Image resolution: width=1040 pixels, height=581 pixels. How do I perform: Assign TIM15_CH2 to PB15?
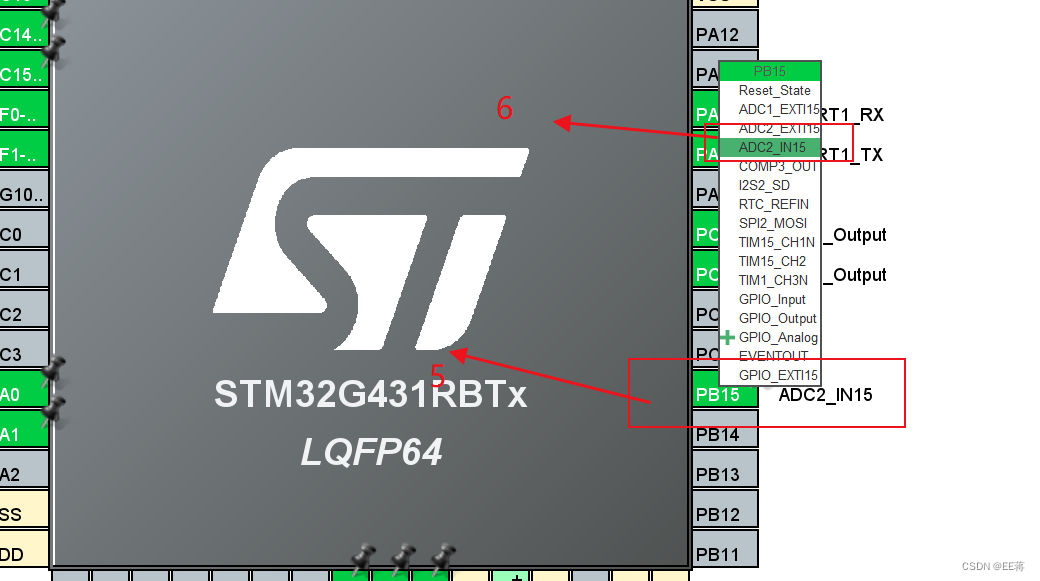coord(772,261)
